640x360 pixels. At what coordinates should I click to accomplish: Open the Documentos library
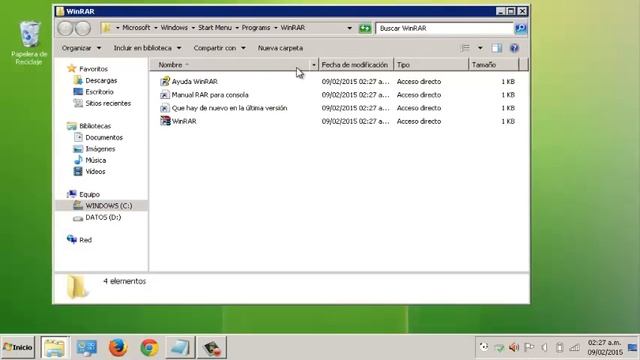104,138
